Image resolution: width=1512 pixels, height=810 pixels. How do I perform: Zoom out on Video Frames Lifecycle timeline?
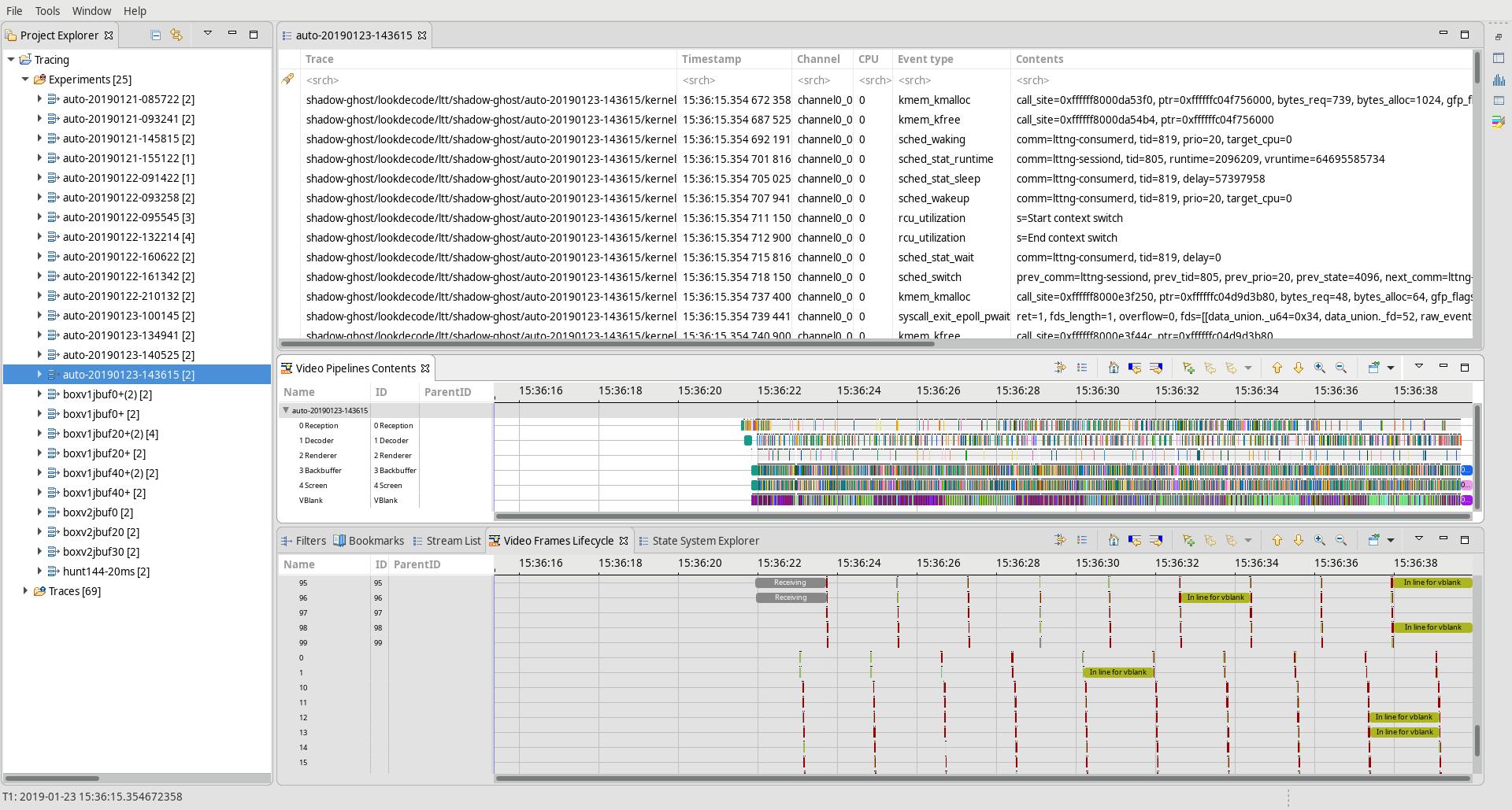pyautogui.click(x=1341, y=540)
